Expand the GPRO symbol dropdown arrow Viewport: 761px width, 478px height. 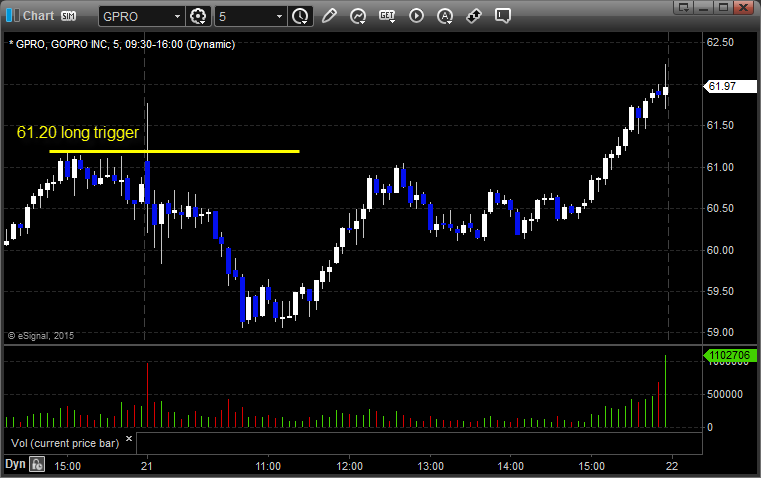[x=177, y=16]
